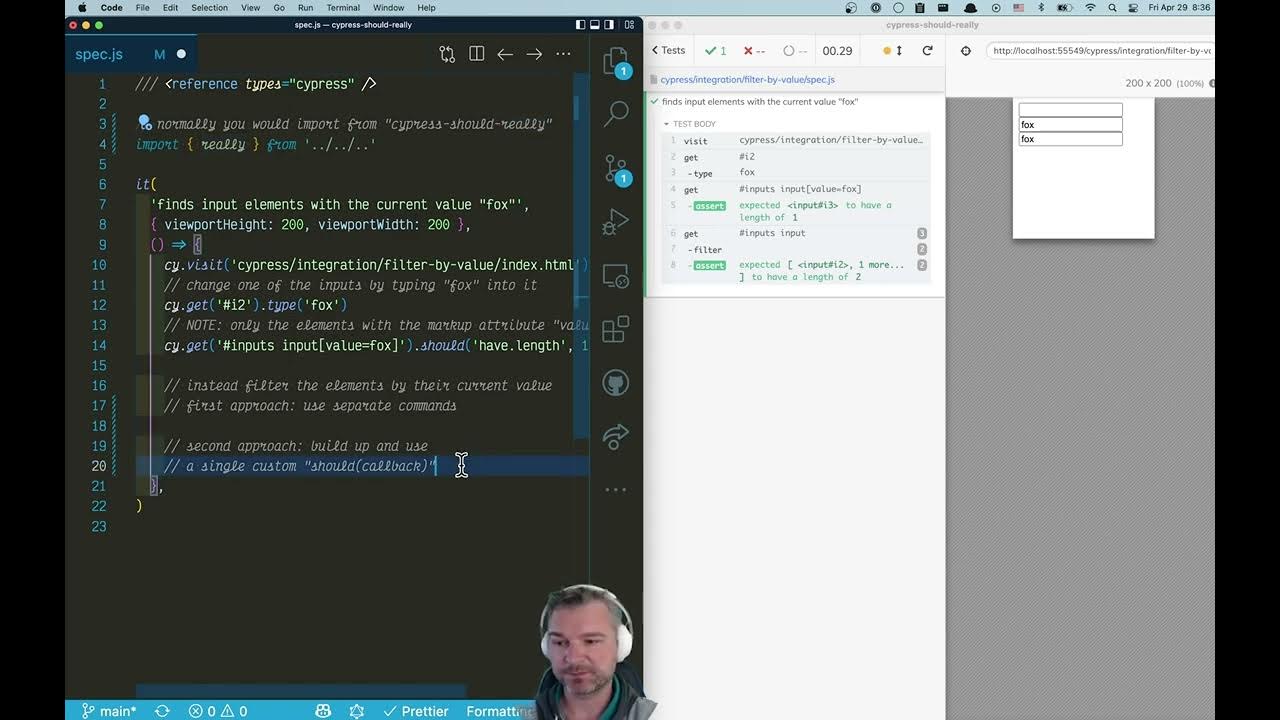This screenshot has height=720, width=1280.
Task: Click the failed tests count
Action: pos(755,50)
